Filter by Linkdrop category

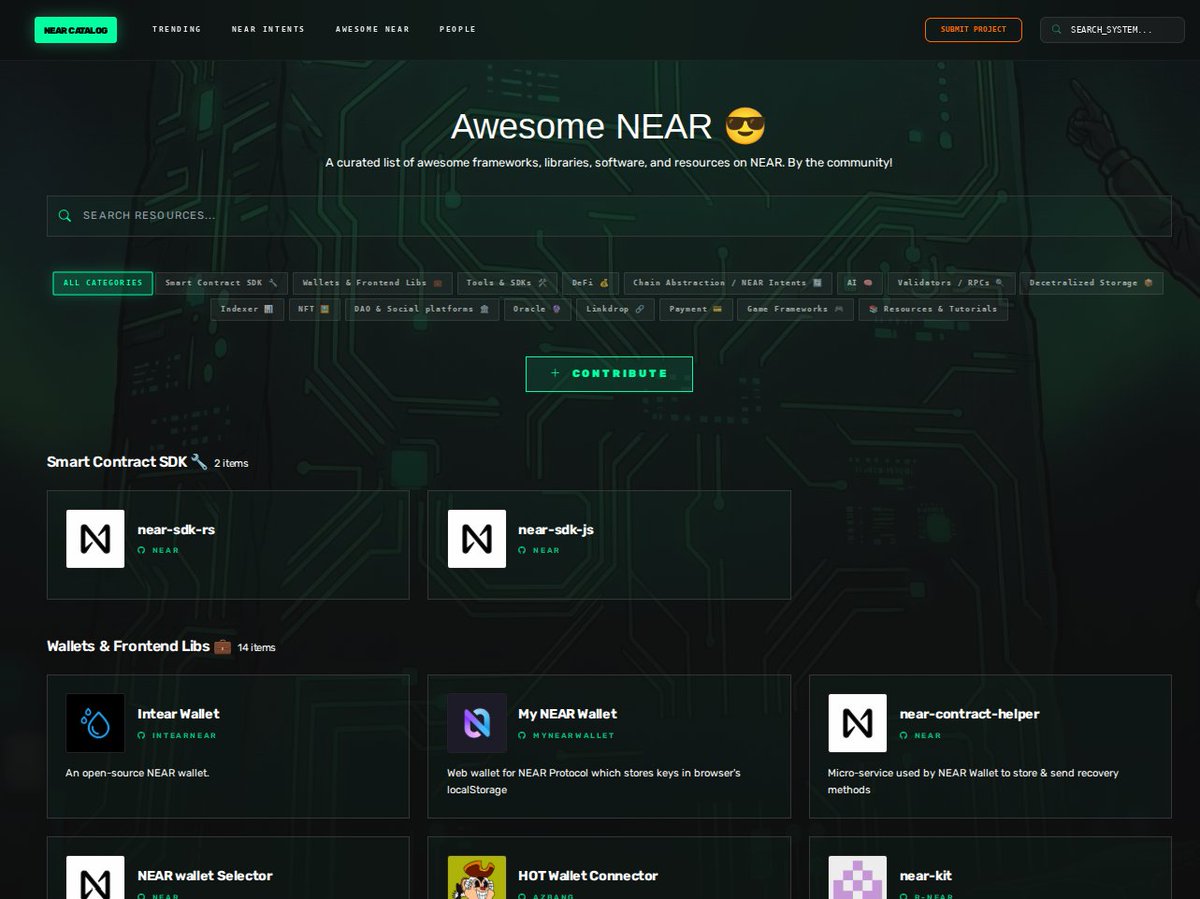tap(616, 309)
